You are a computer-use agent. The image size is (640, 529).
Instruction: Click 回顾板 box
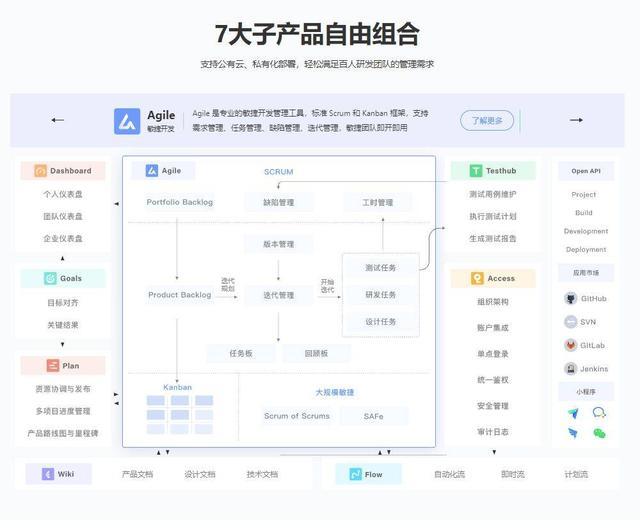316,353
